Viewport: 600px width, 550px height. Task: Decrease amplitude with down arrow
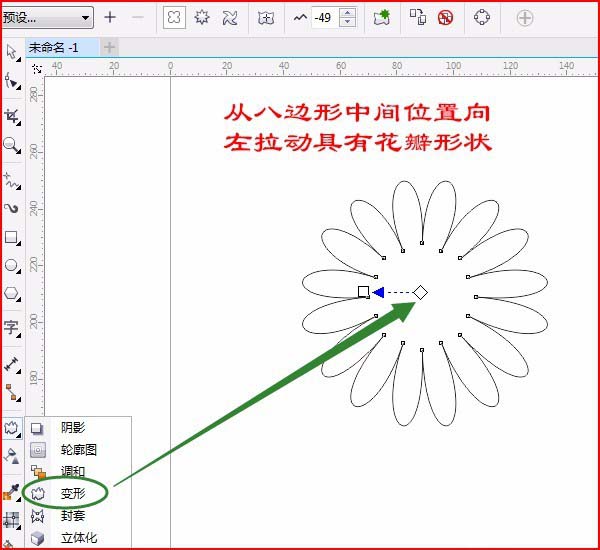tap(347, 22)
